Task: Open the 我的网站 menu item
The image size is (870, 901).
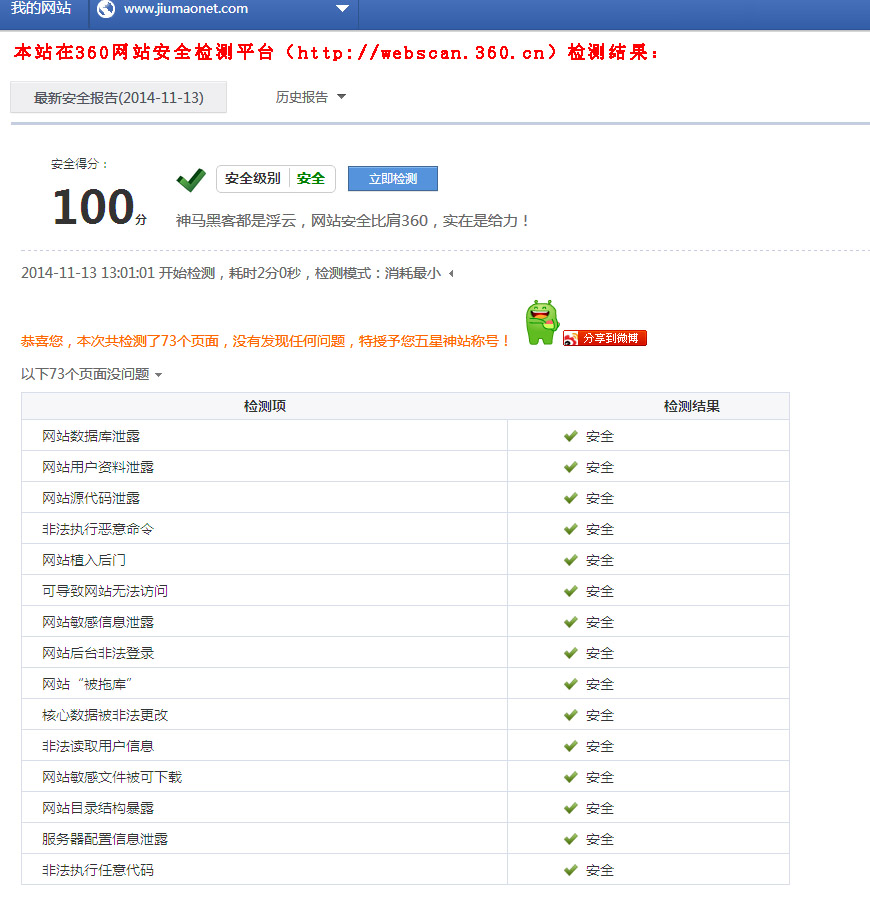Action: point(41,9)
